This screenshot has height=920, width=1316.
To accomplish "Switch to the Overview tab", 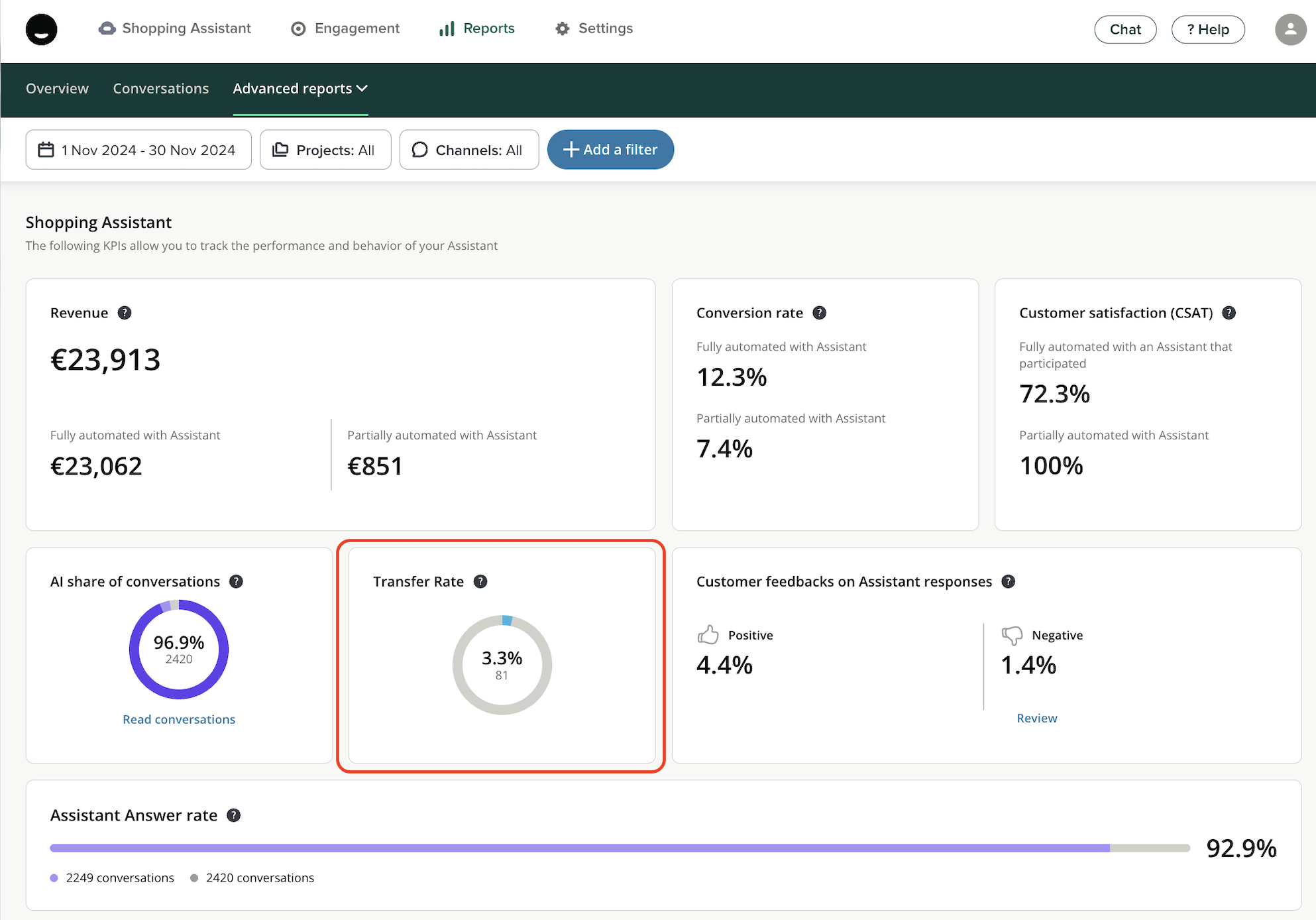I will point(57,89).
